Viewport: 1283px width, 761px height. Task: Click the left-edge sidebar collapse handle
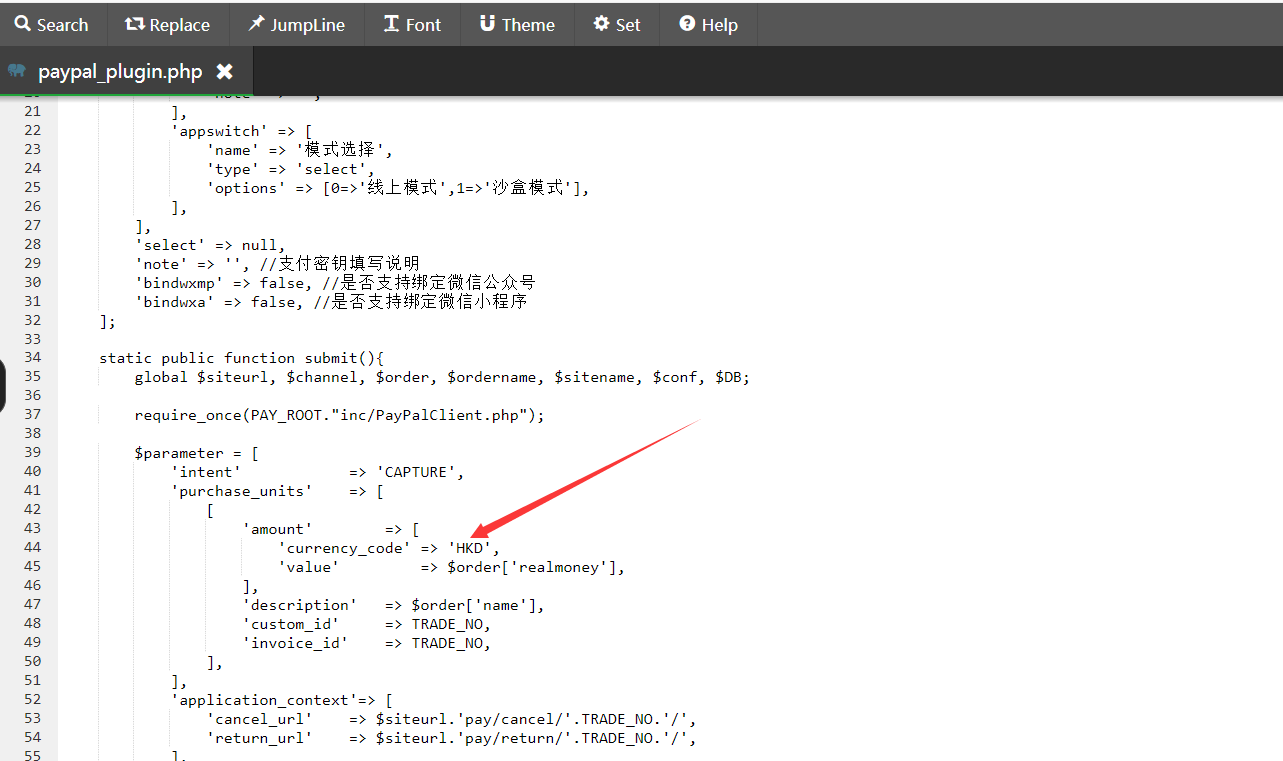pos(3,387)
